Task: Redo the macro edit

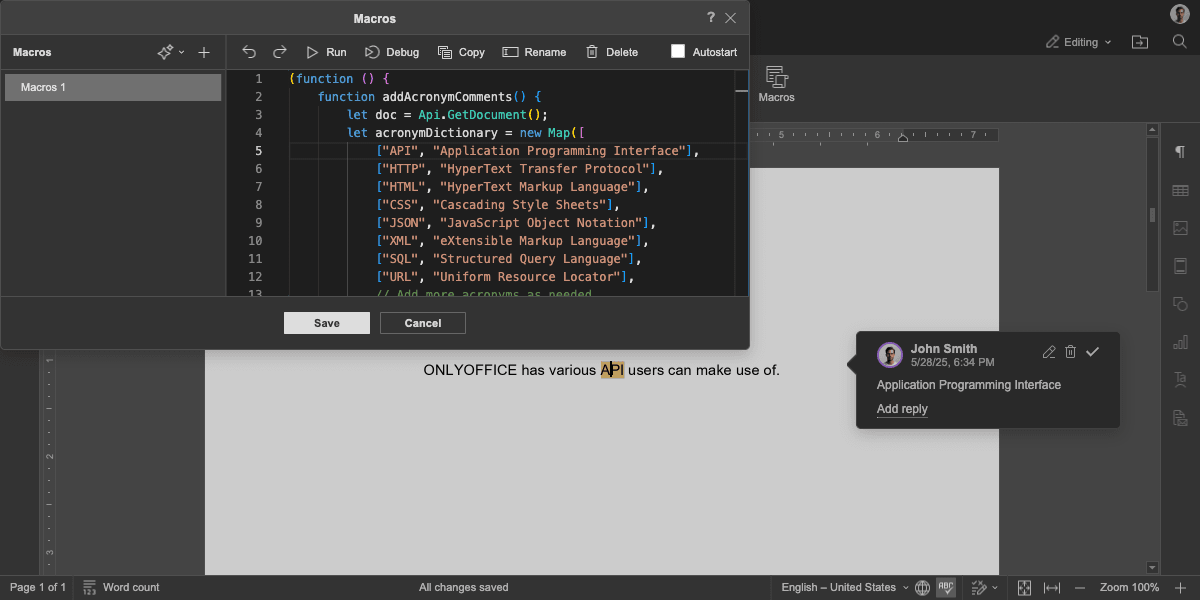Action: pyautogui.click(x=280, y=52)
